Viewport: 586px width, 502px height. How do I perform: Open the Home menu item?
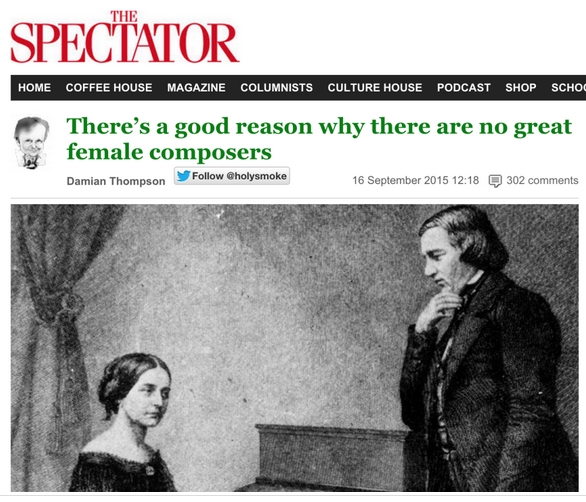coord(34,87)
